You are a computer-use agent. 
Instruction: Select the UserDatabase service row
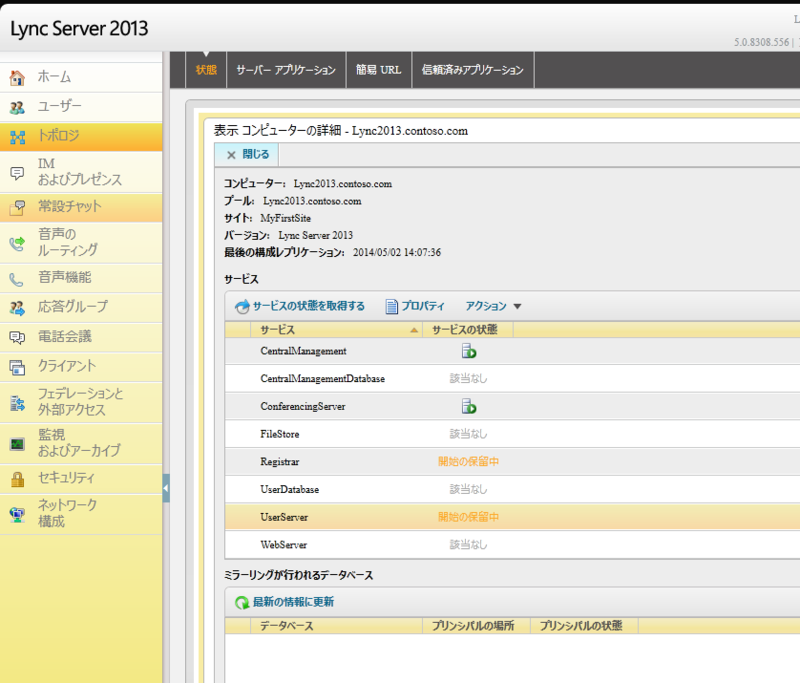click(x=512, y=489)
